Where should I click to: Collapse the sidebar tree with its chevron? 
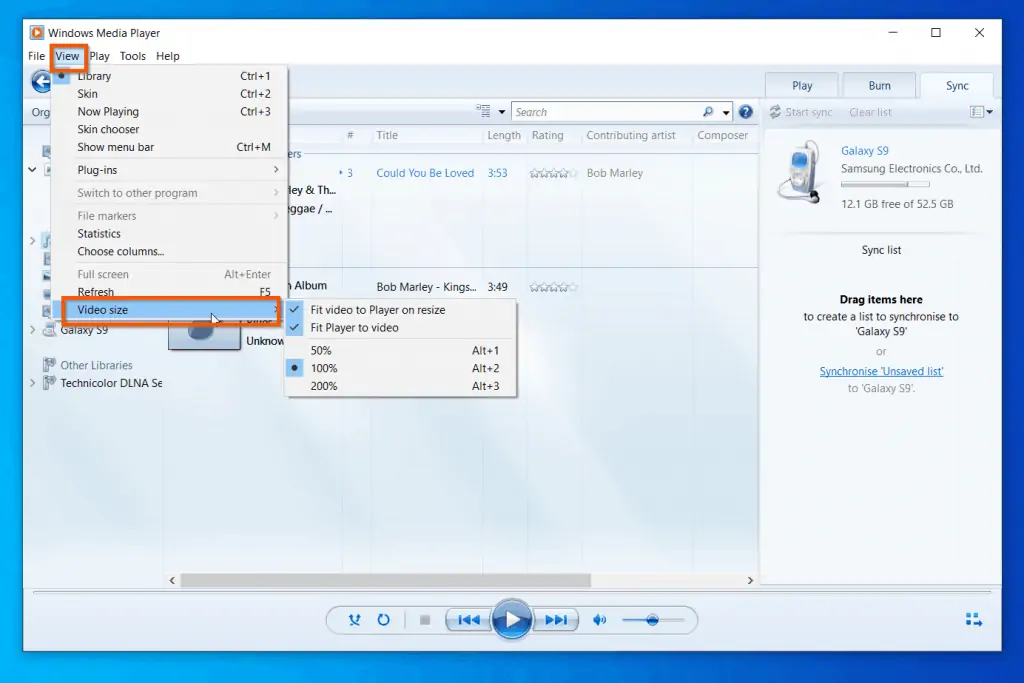33,169
